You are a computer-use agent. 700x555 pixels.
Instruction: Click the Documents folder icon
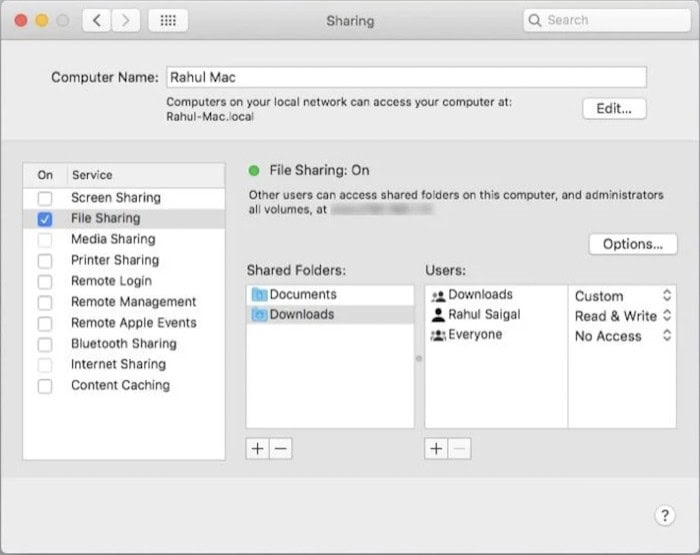tap(259, 294)
